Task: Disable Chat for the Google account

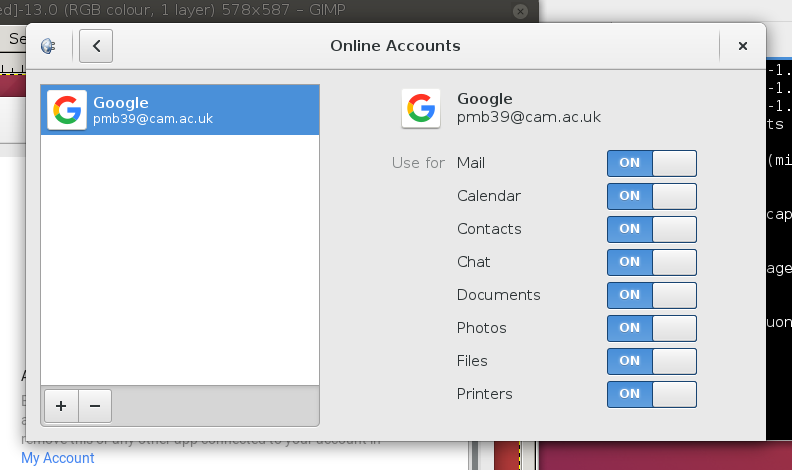Action: coord(651,262)
